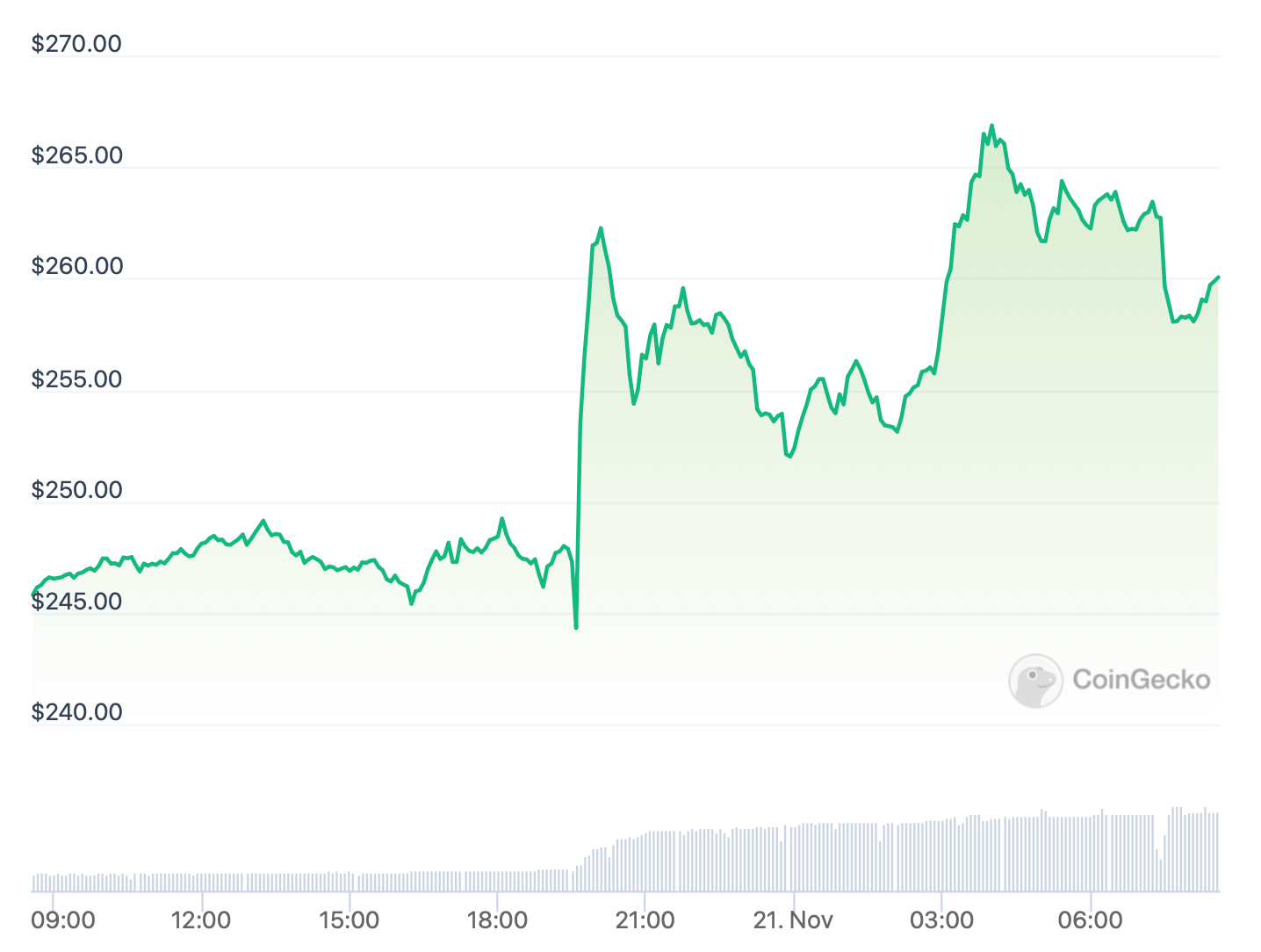
Task: Click the CoinGecko watermark text
Action: (x=1141, y=679)
